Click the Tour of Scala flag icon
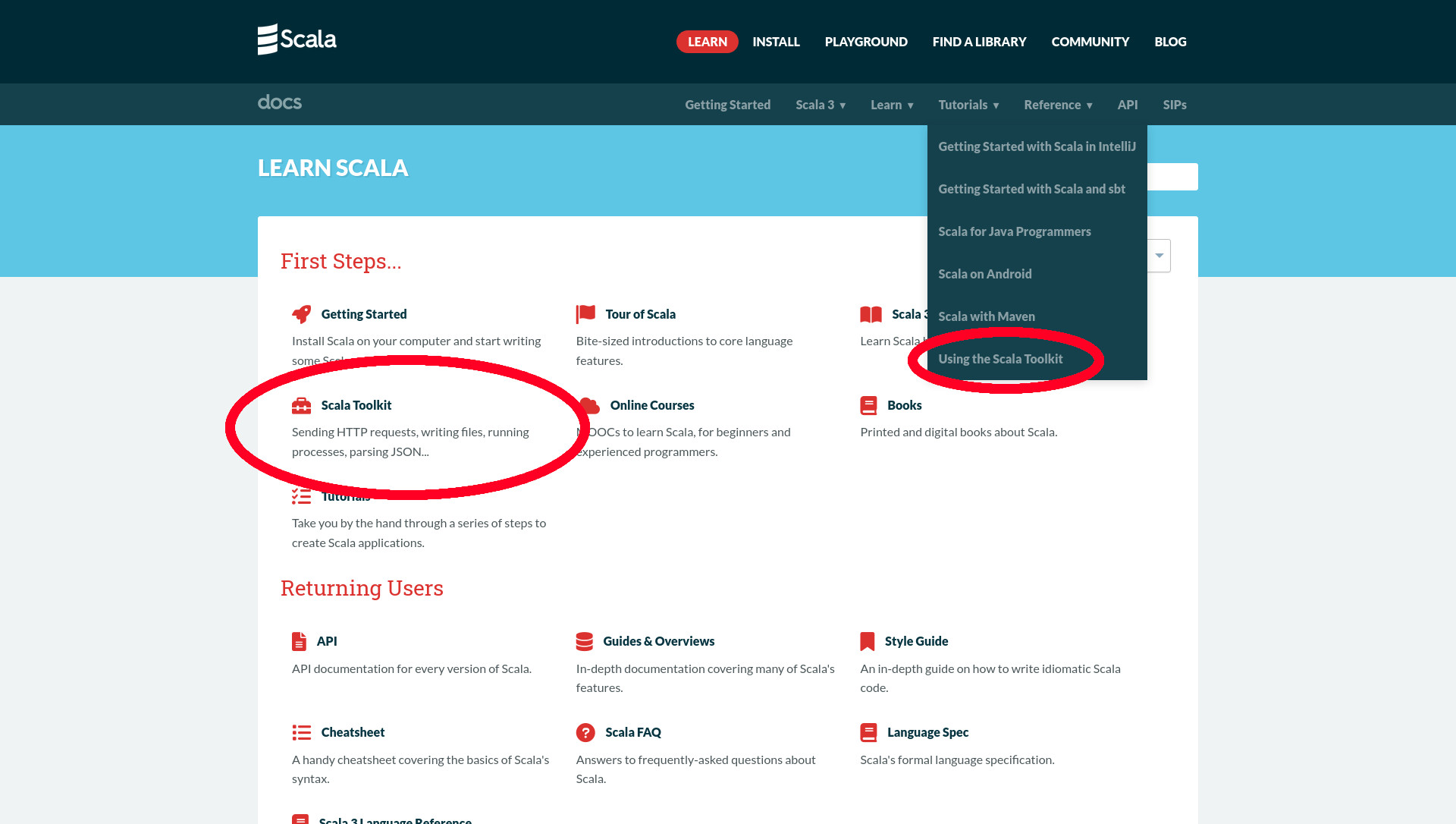 pyautogui.click(x=585, y=314)
